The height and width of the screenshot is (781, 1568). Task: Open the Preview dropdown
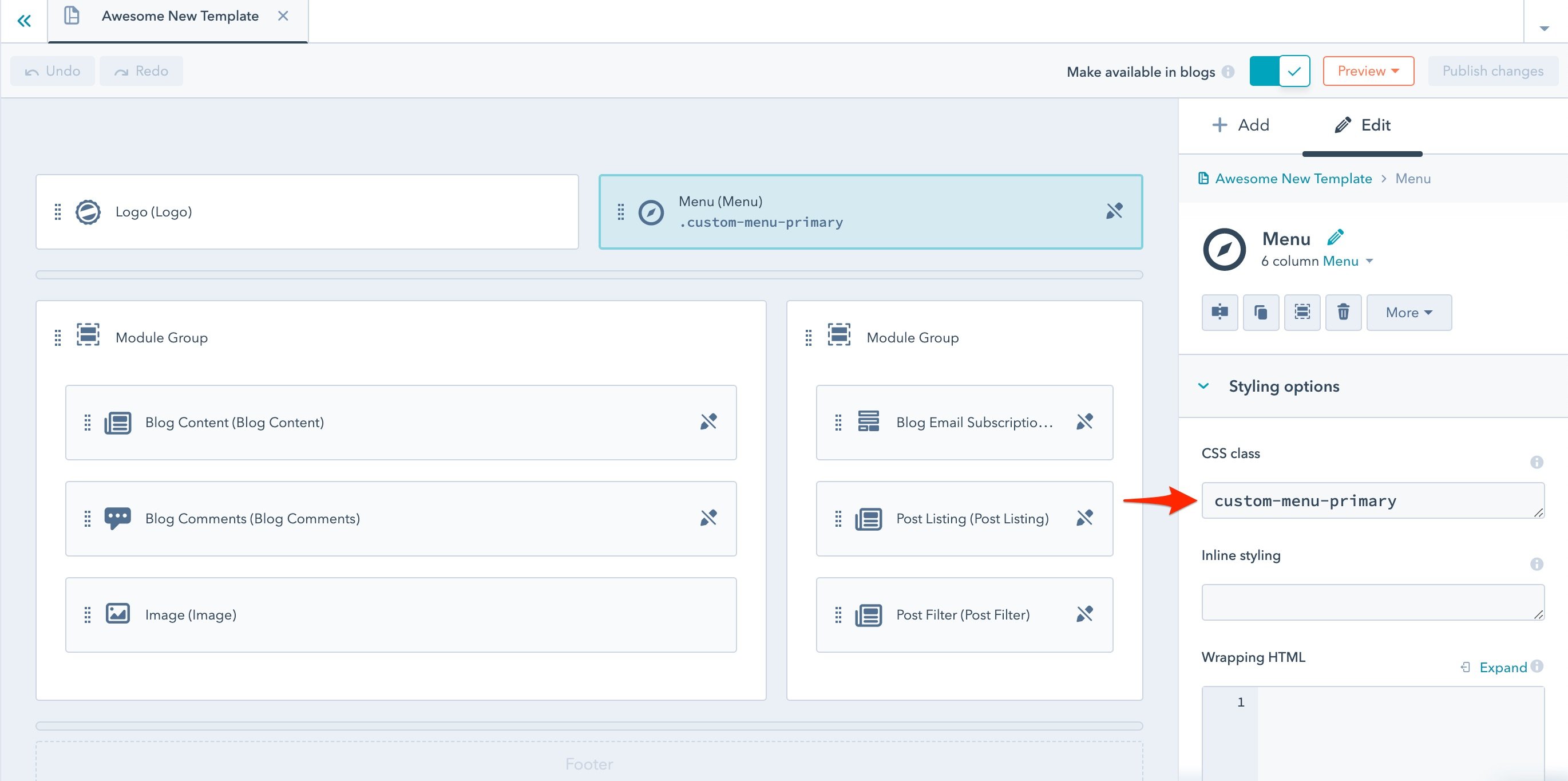click(x=1368, y=71)
